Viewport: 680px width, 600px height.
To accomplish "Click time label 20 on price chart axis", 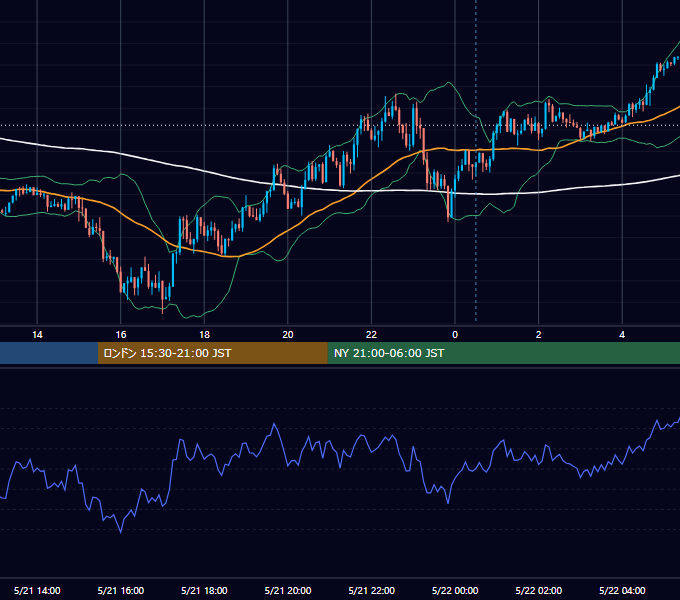I will 288,335.
